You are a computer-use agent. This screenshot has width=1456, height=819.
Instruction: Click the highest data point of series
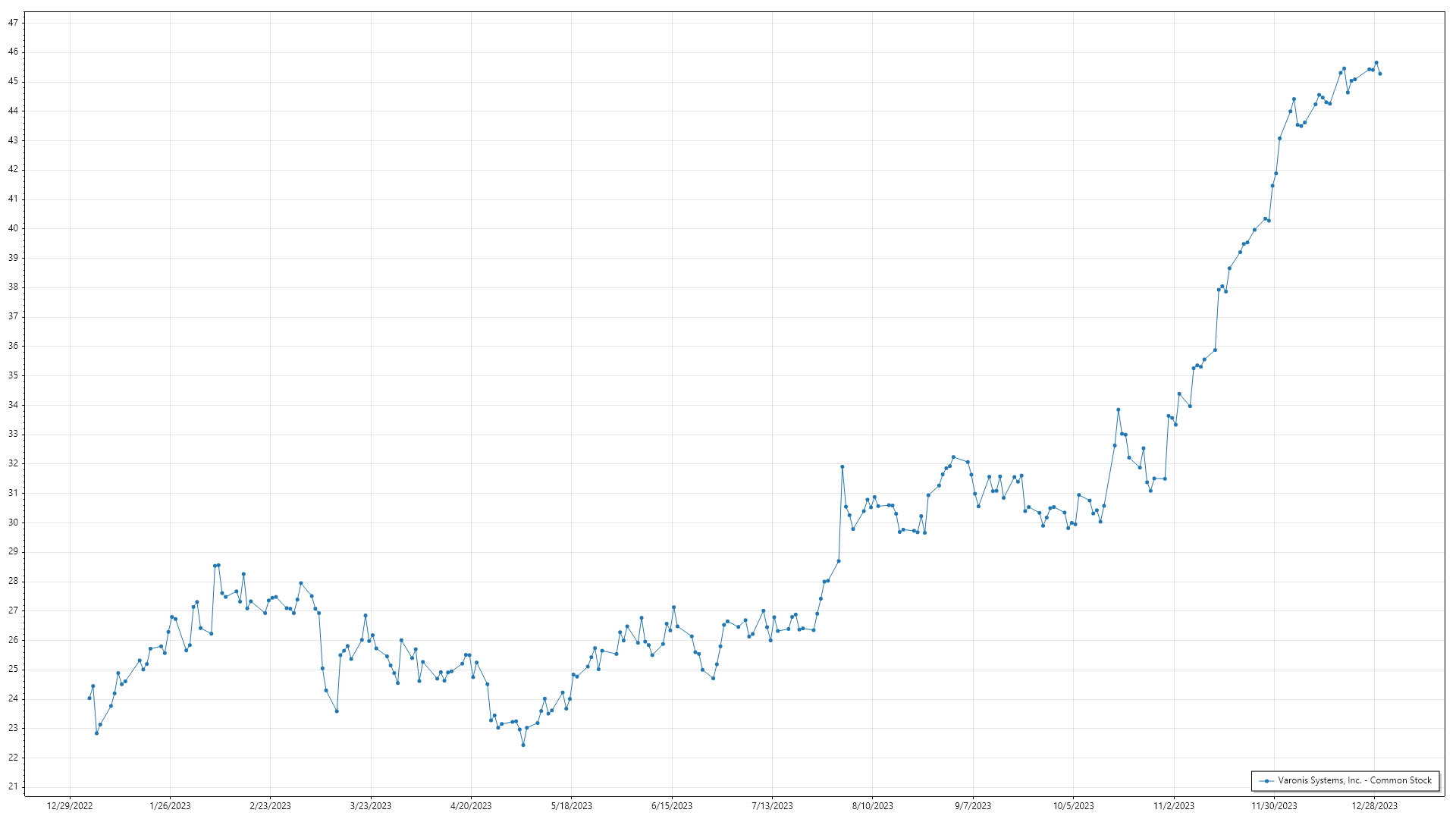[x=1376, y=63]
